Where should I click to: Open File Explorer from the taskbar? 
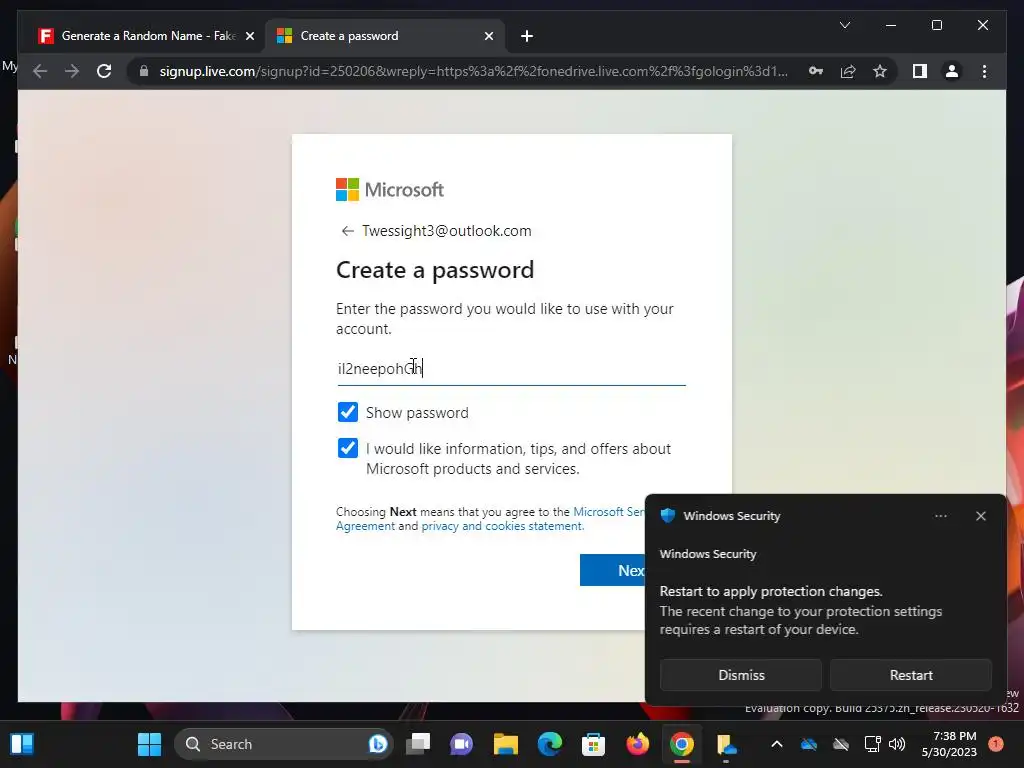505,744
